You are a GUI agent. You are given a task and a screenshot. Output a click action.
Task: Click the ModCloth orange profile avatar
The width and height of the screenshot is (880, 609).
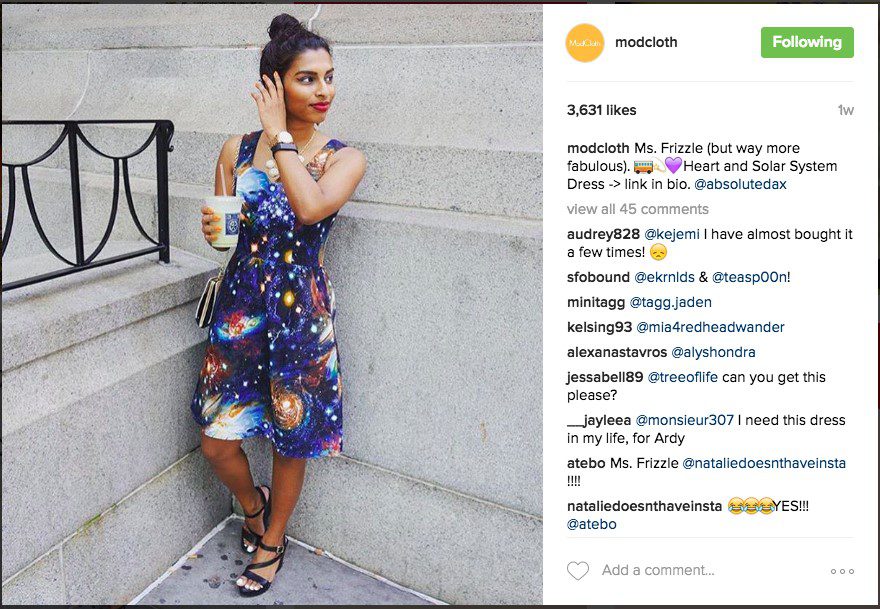pyautogui.click(x=585, y=43)
